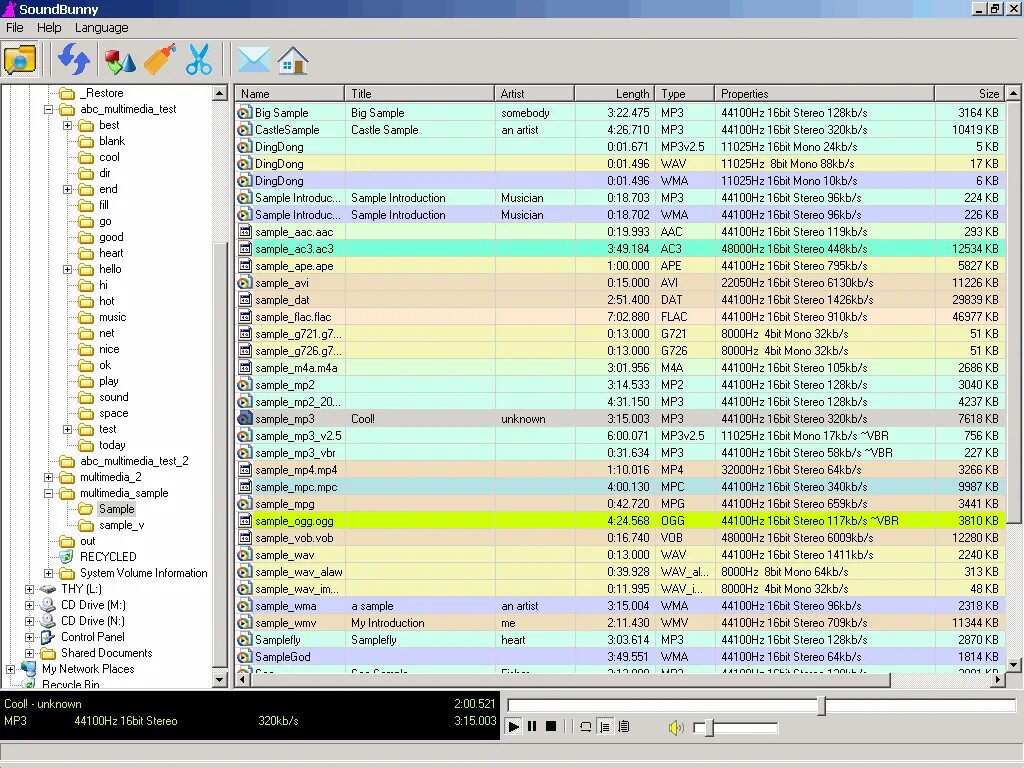
Task: Click the sample_mpc.mpc file icon
Action: pyautogui.click(x=244, y=487)
